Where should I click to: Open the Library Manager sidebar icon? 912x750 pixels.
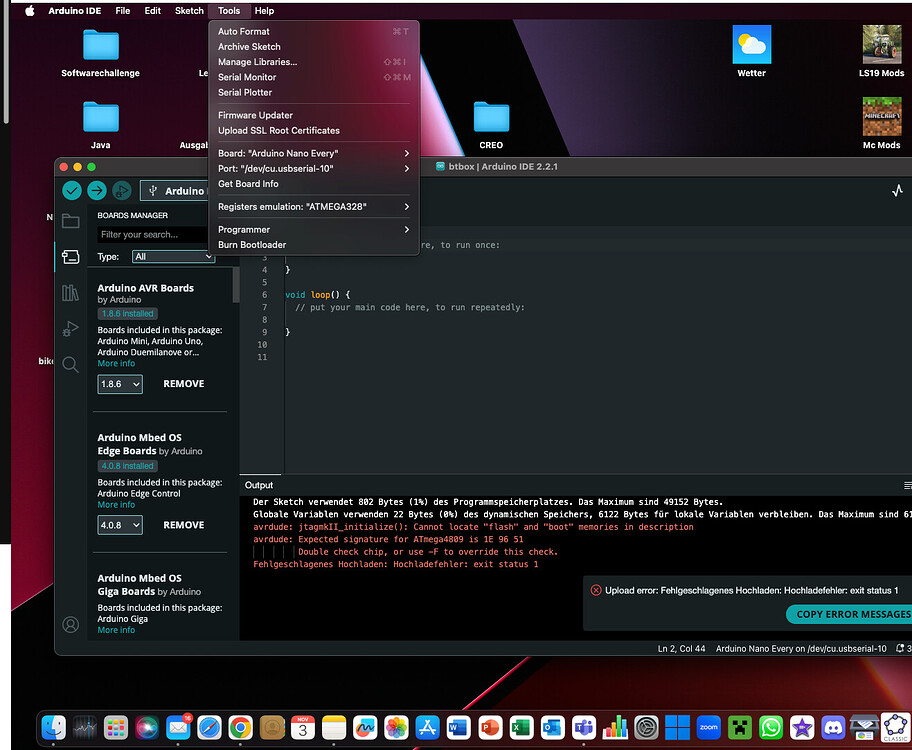pos(70,293)
